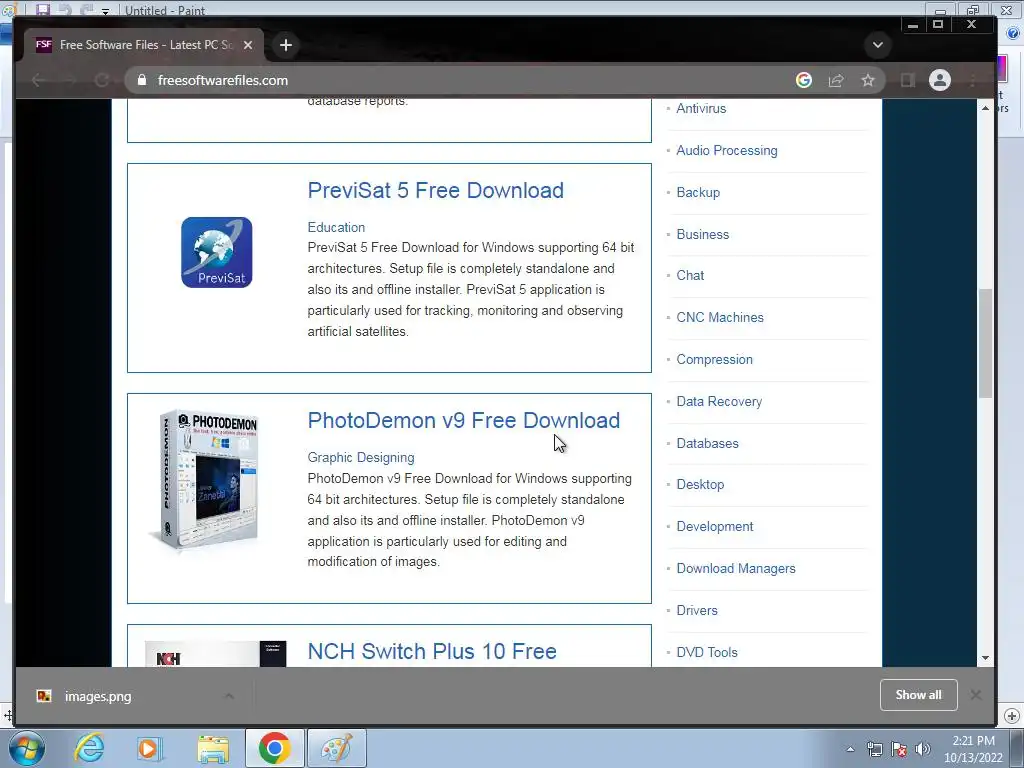
Task: Open Compression category in sidebar
Action: (x=714, y=360)
